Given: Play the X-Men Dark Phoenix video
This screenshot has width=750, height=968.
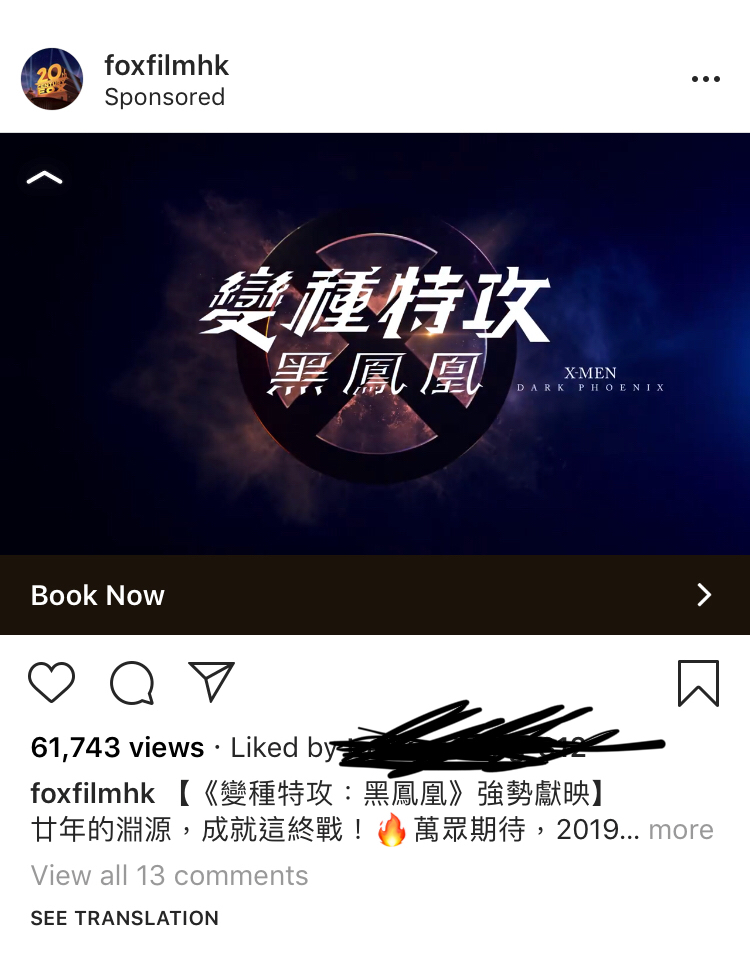Looking at the screenshot, I should coord(375,344).
